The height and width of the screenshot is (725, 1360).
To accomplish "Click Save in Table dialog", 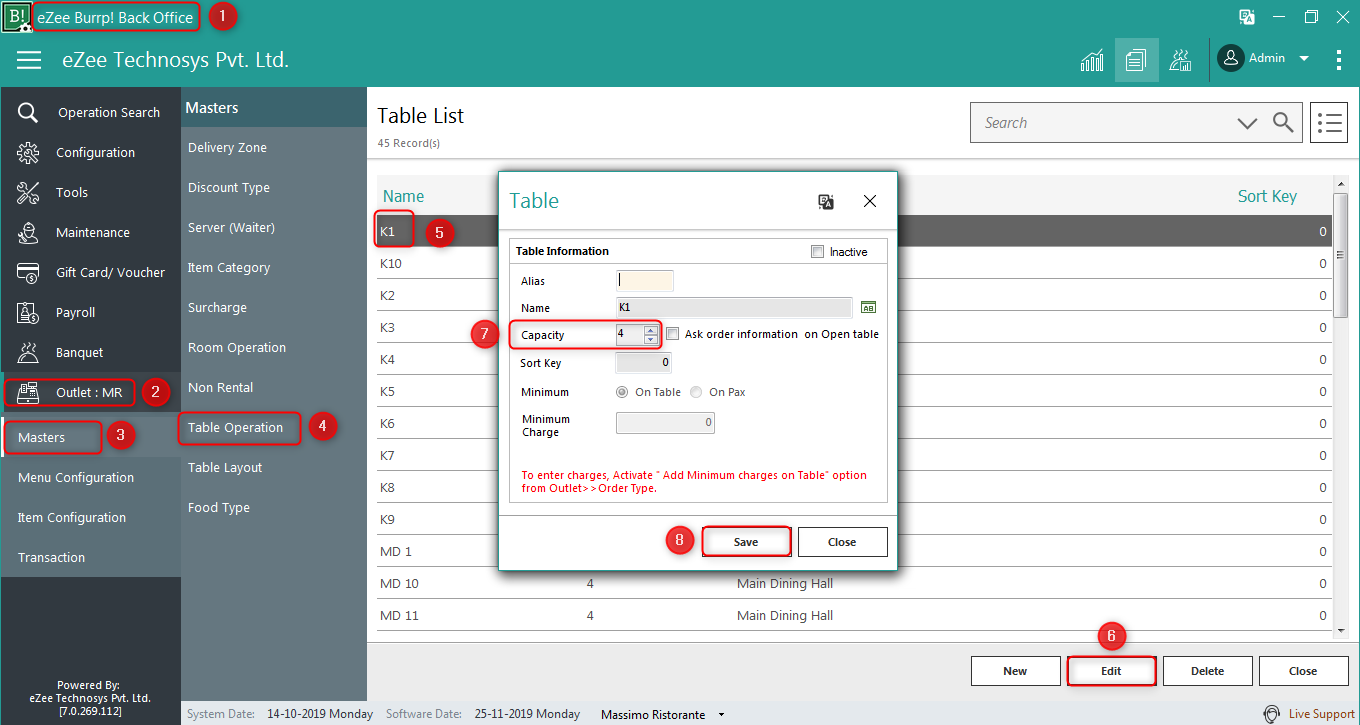I will coord(746,542).
